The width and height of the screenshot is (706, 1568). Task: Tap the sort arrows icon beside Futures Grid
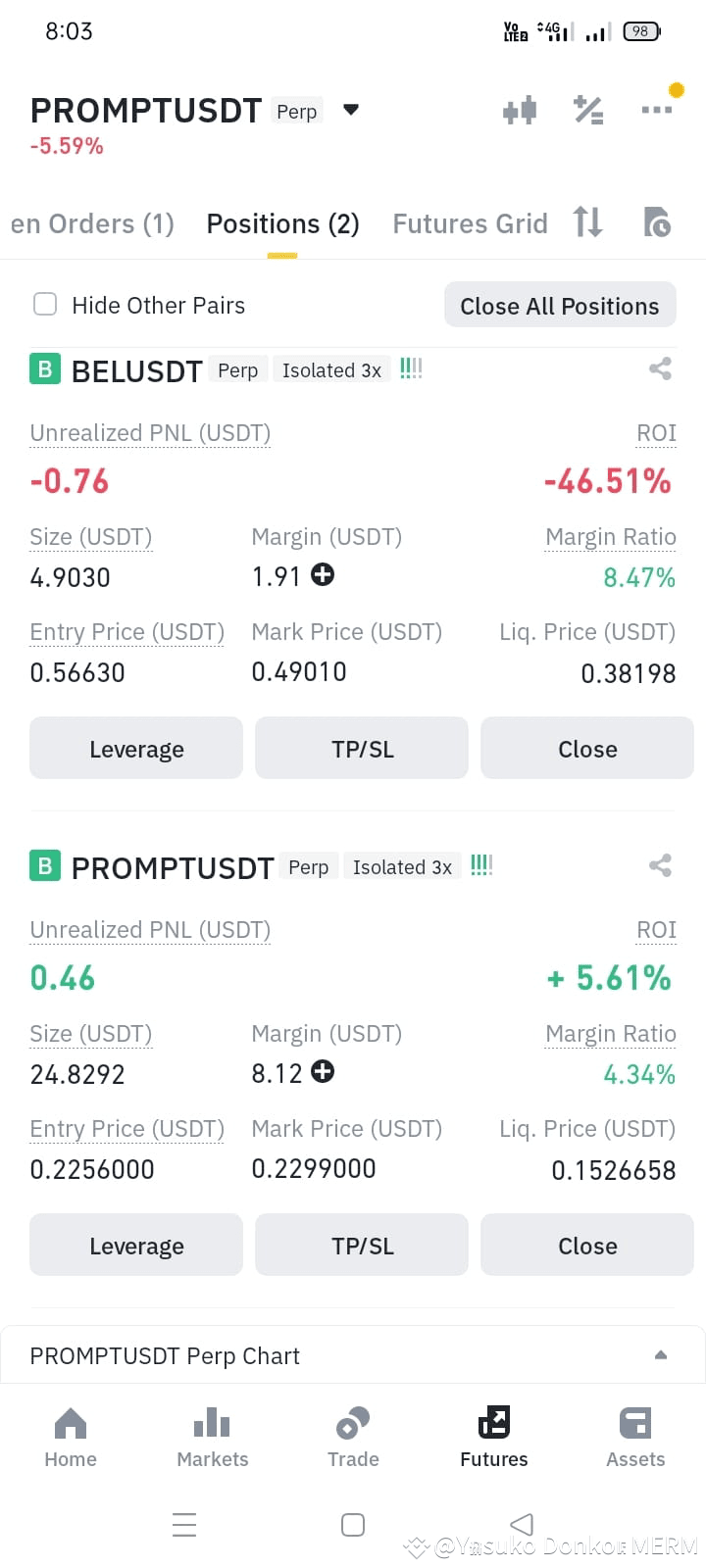588,222
